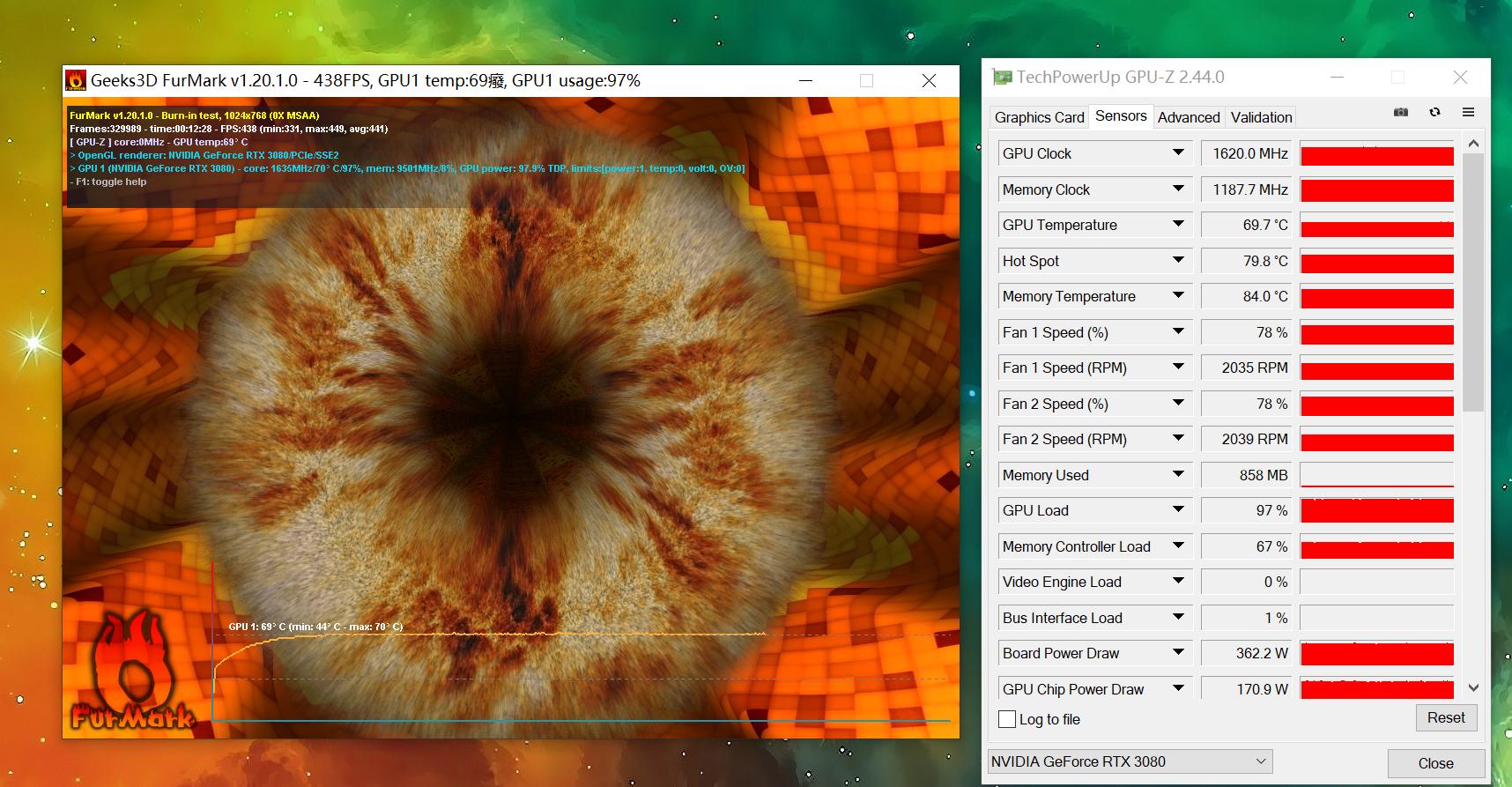Open the Advanced tab
The height and width of the screenshot is (787, 1512).
coord(1188,117)
